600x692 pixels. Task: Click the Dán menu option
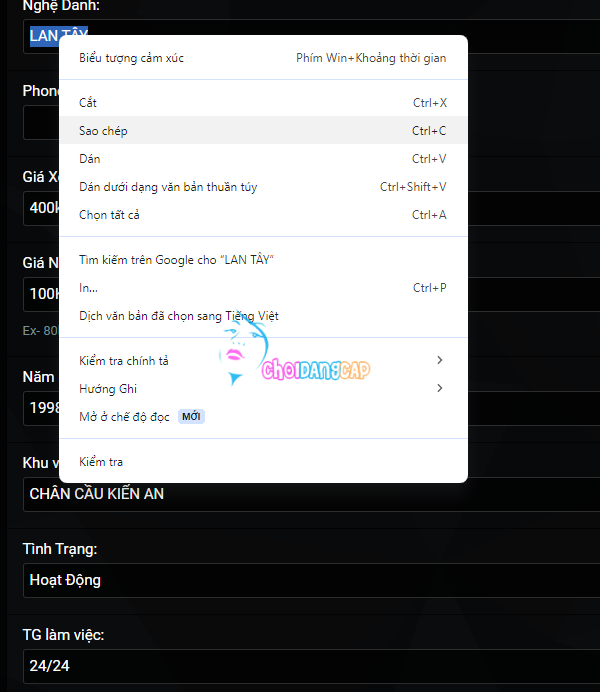(263, 158)
